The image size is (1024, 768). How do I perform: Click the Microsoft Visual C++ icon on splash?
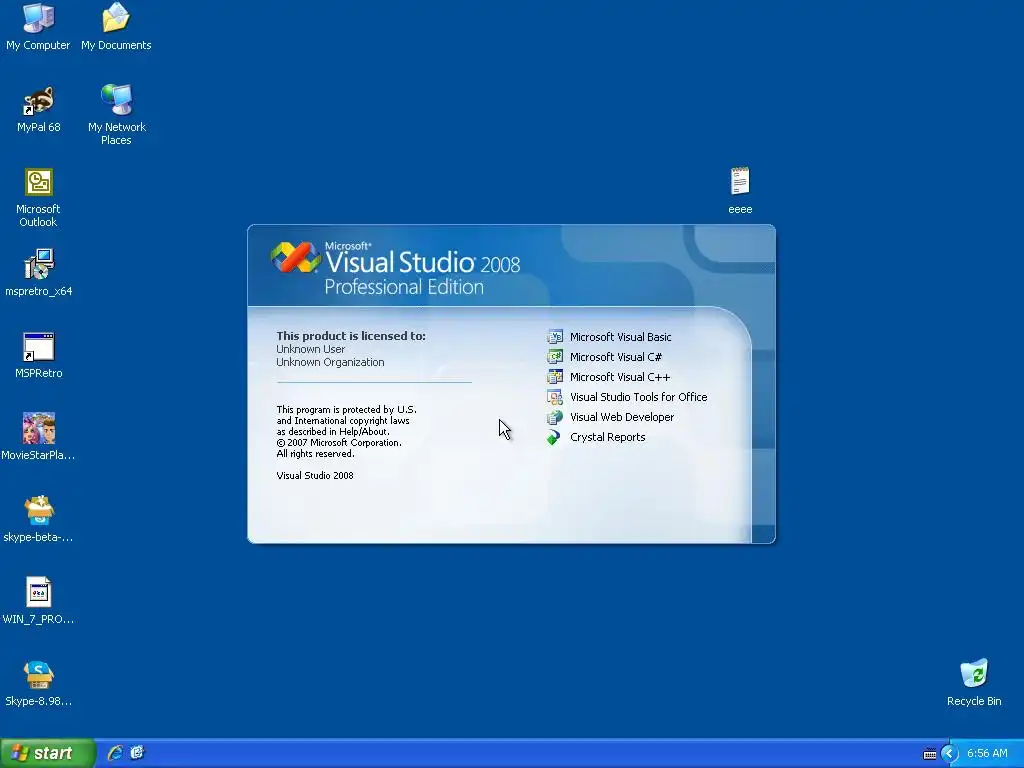pos(554,377)
